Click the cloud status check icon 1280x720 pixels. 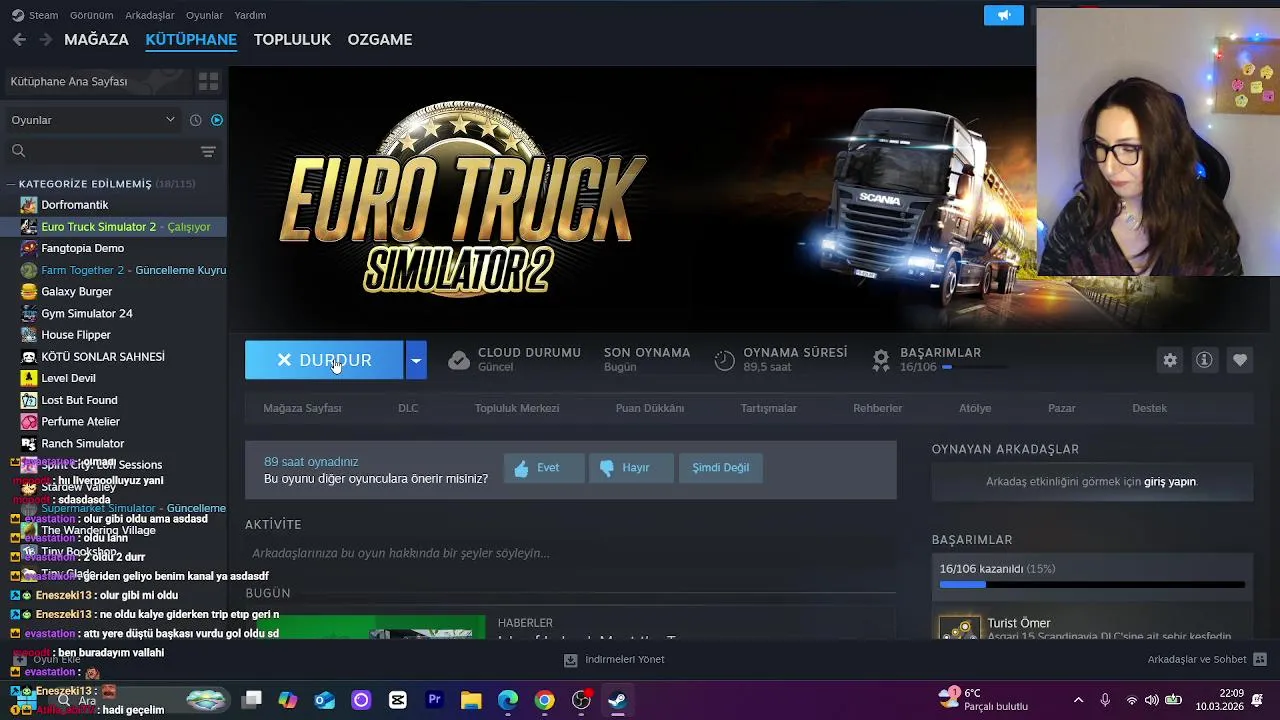tap(459, 360)
